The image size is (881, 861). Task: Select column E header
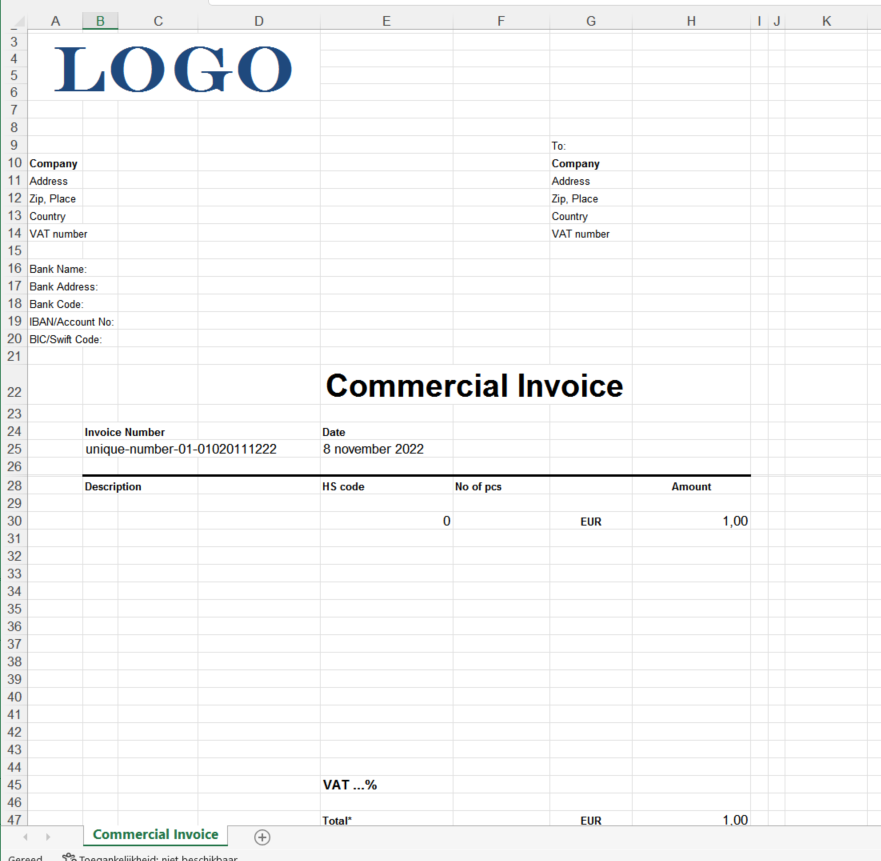(x=386, y=21)
